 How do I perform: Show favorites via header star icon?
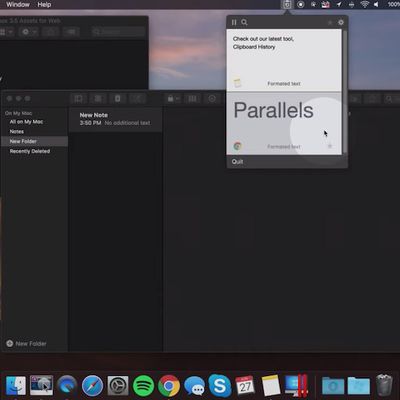pos(330,23)
